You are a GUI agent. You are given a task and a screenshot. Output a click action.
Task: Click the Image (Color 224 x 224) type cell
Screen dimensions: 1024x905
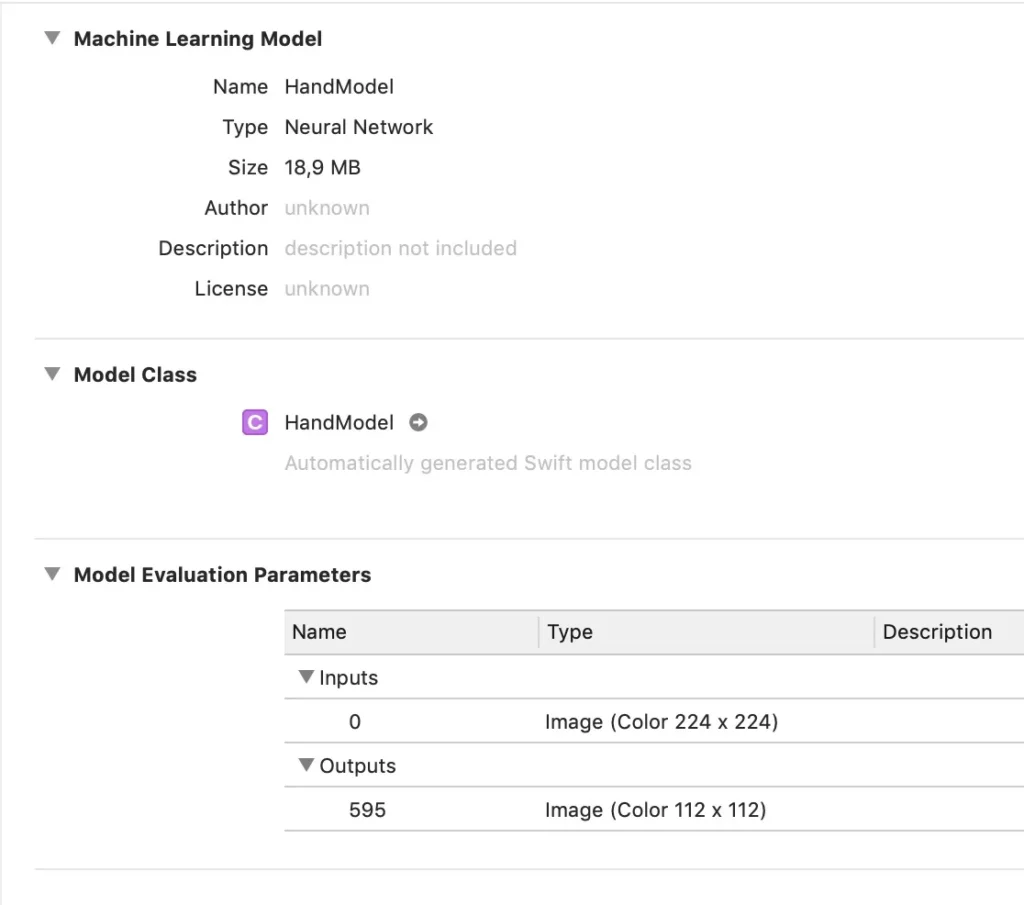(x=662, y=722)
